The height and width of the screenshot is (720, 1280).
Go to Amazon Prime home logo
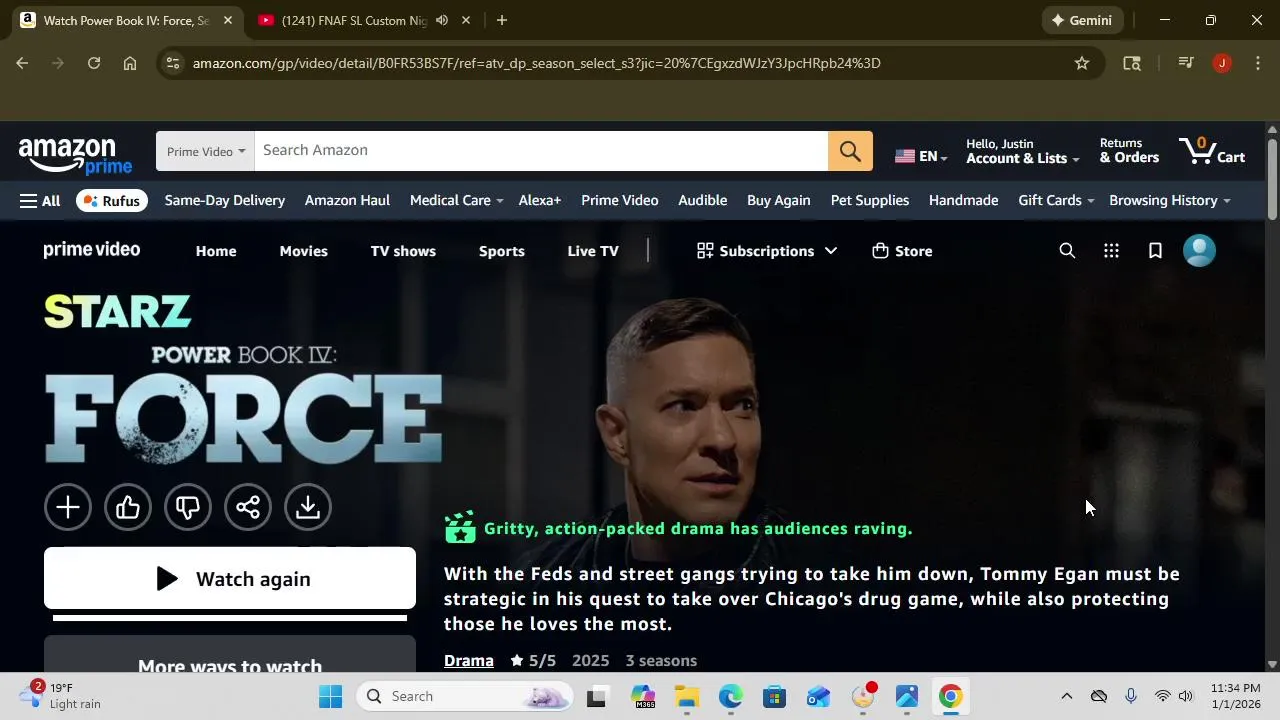click(75, 154)
